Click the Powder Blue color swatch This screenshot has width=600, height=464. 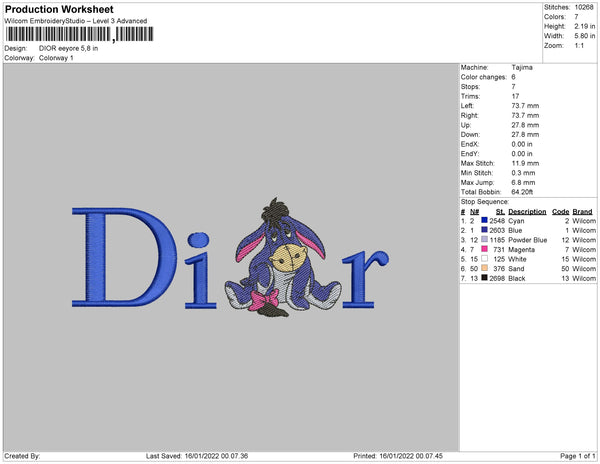[x=484, y=239]
